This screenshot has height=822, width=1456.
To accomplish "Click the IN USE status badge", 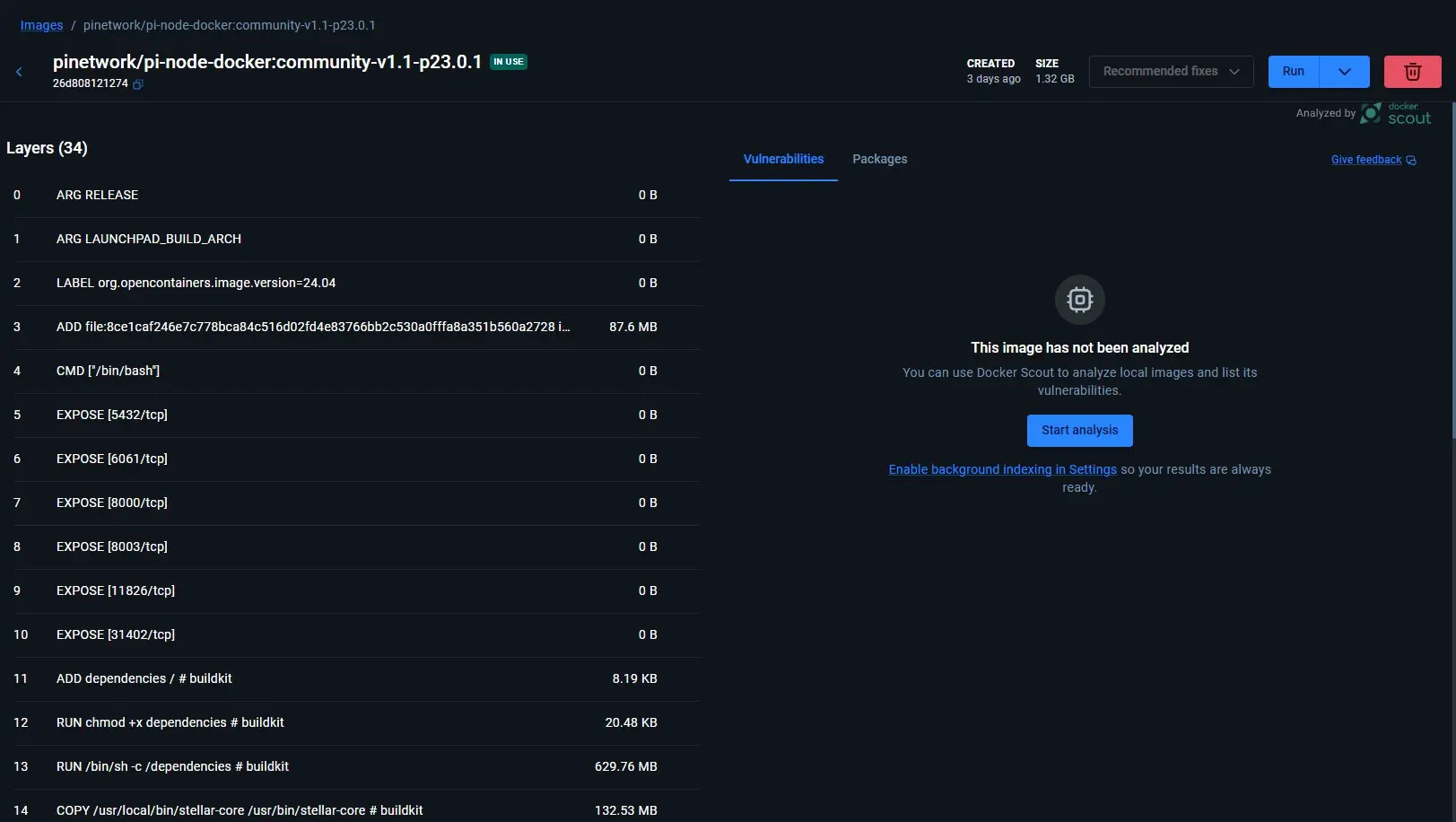I will (509, 62).
